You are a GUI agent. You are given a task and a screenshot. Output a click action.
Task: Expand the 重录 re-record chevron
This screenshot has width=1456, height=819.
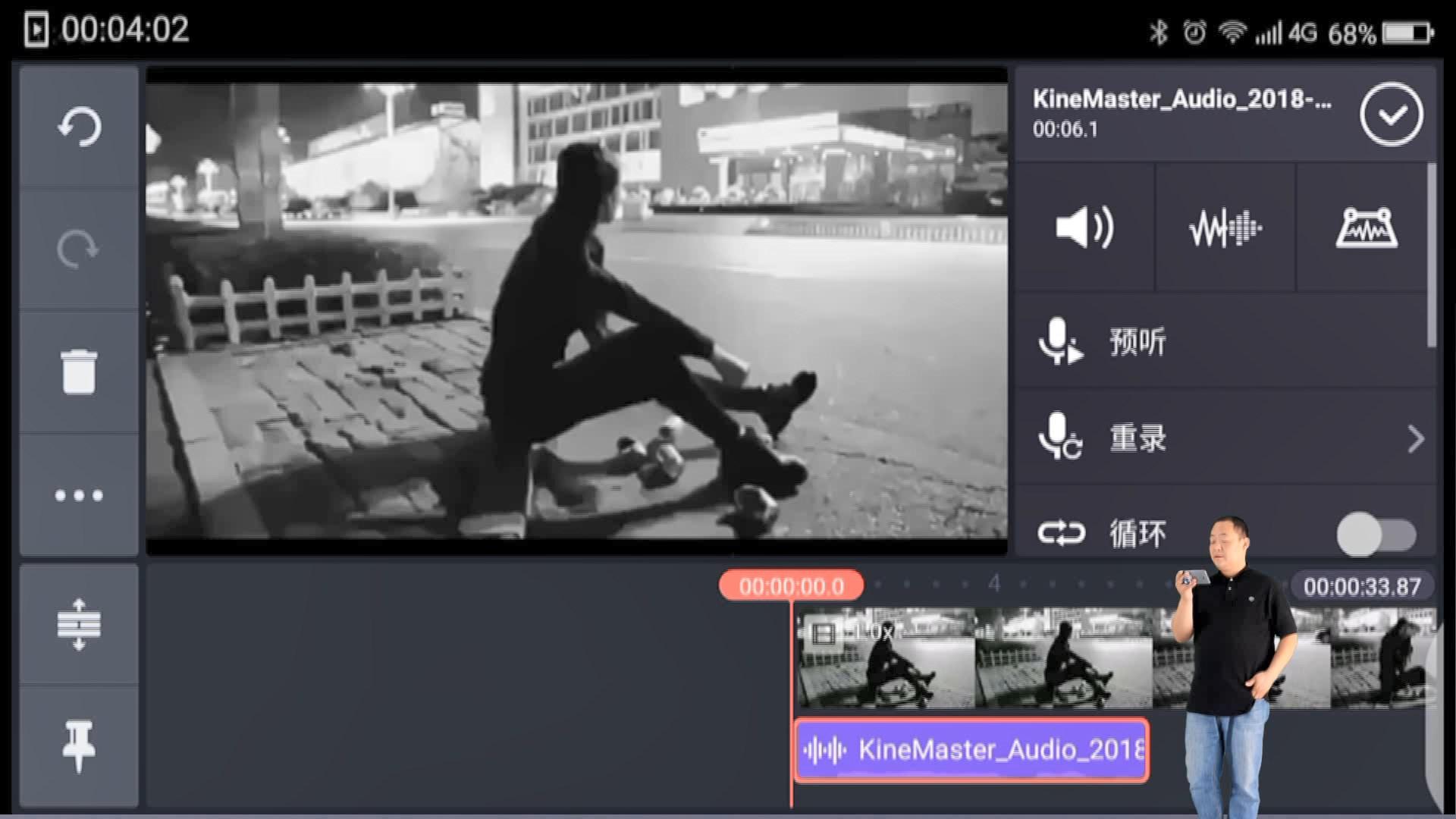click(x=1415, y=439)
